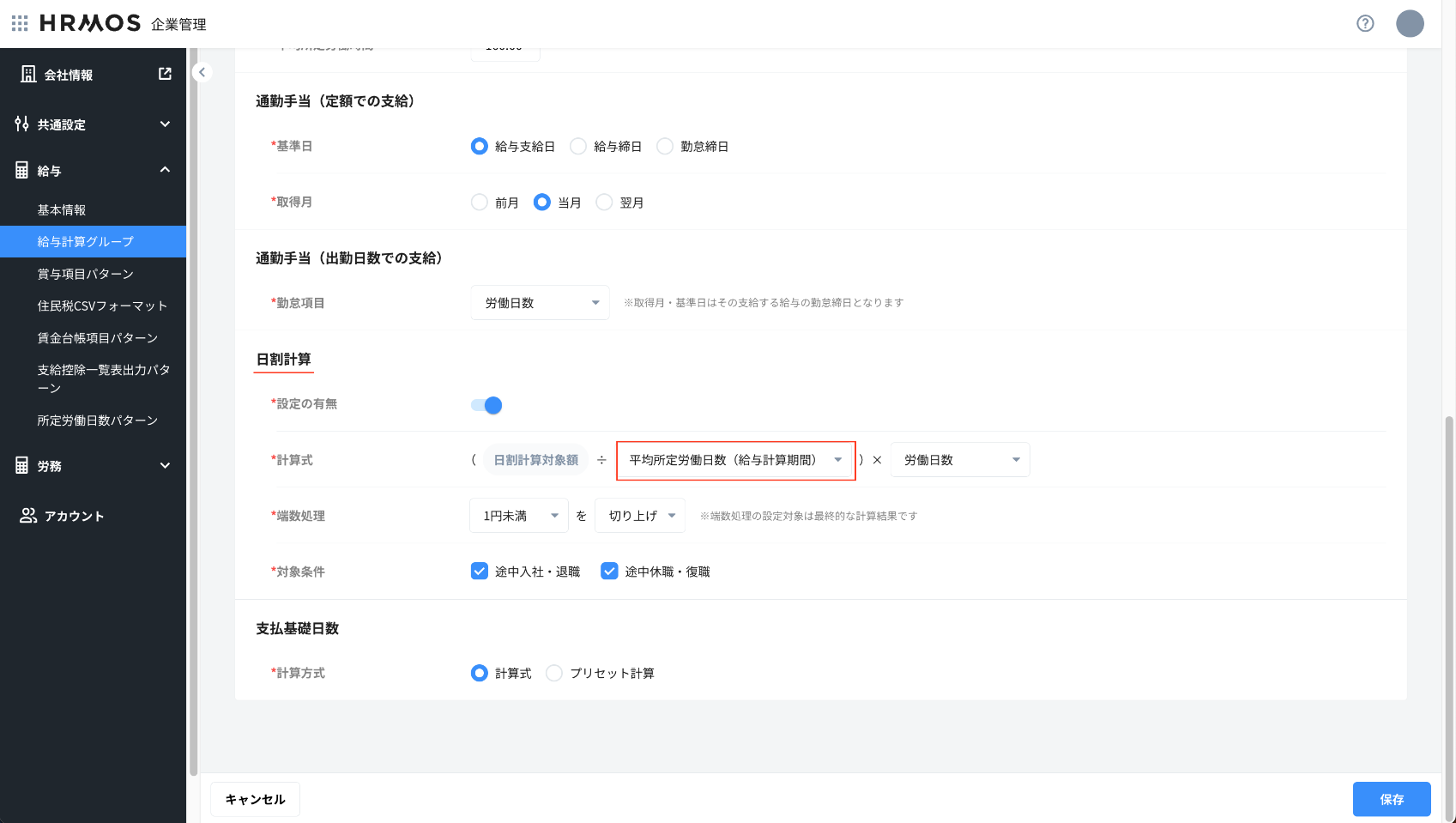Click the 共通設定 sliders icon
The height and width of the screenshot is (823, 1456).
[22, 124]
